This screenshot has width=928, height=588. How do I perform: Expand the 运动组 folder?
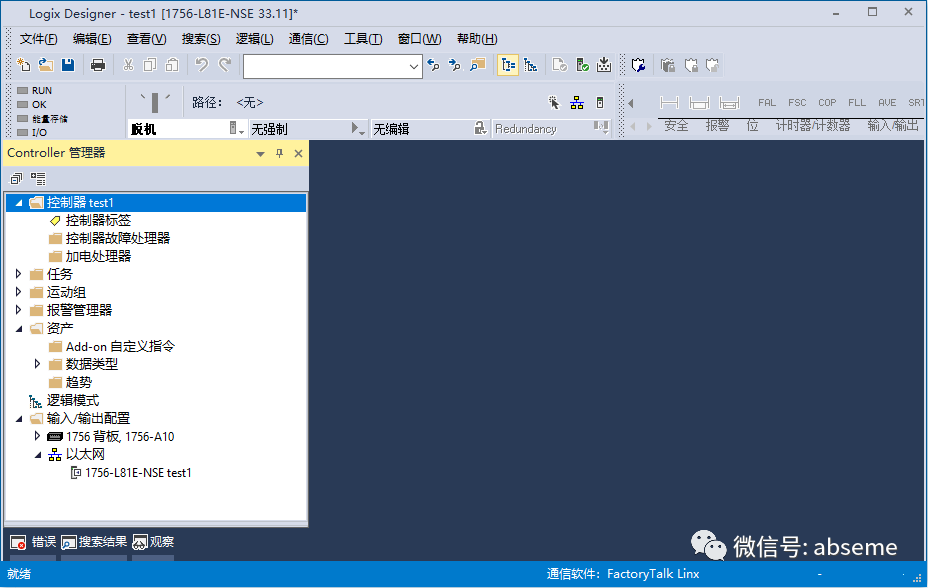click(x=18, y=292)
